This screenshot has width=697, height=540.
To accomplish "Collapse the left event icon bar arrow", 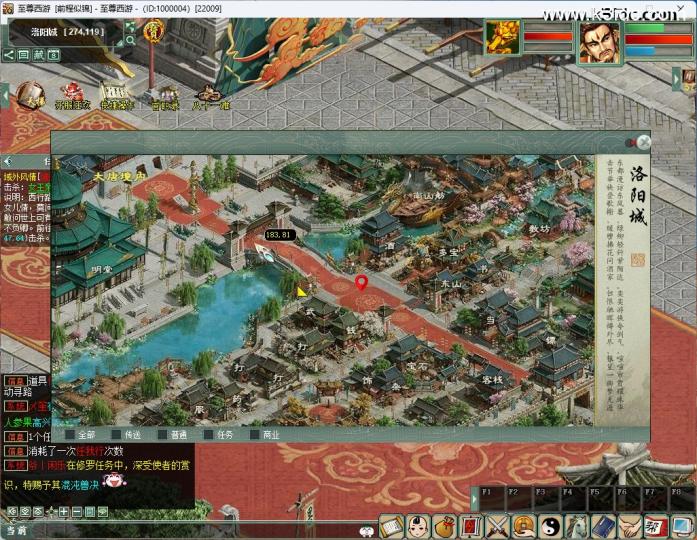I will (x=5, y=96).
